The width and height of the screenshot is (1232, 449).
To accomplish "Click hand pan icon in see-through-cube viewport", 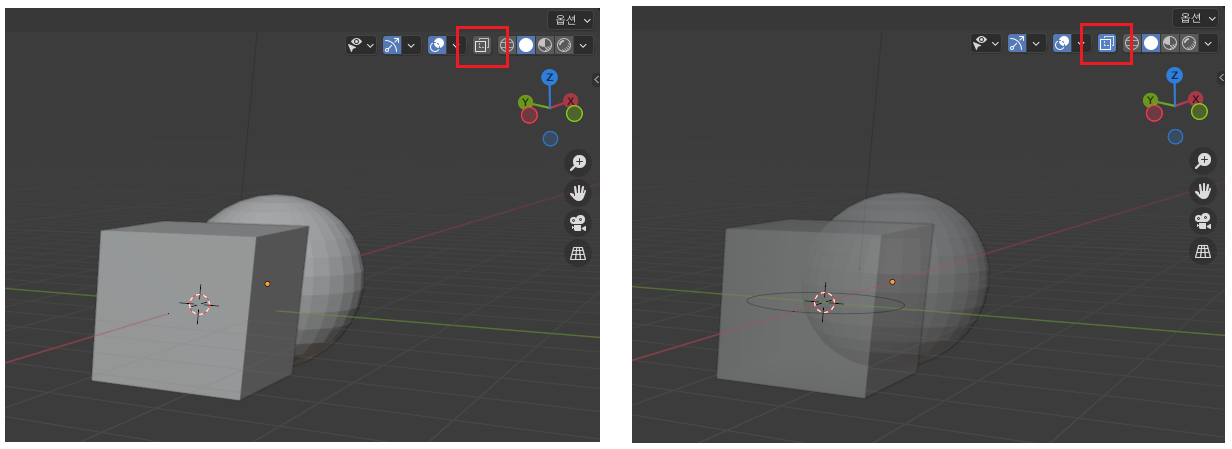I will point(1203,191).
